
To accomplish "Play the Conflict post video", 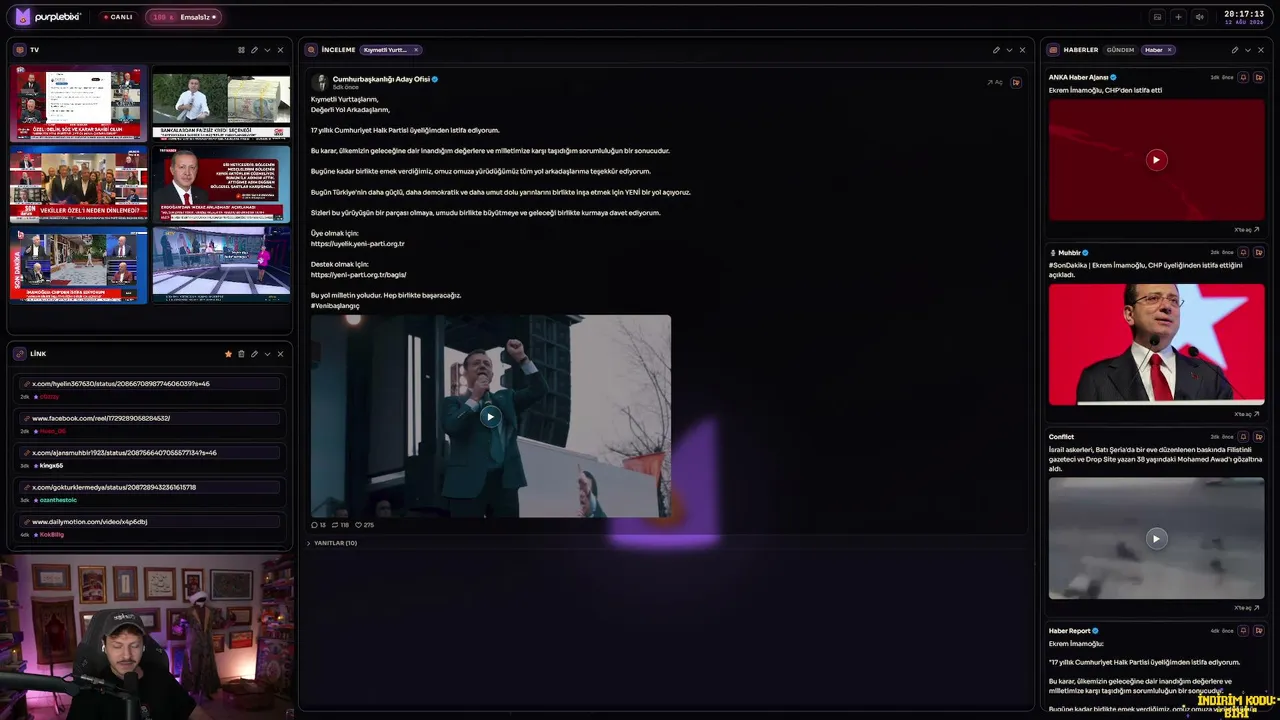I will click(1156, 538).
